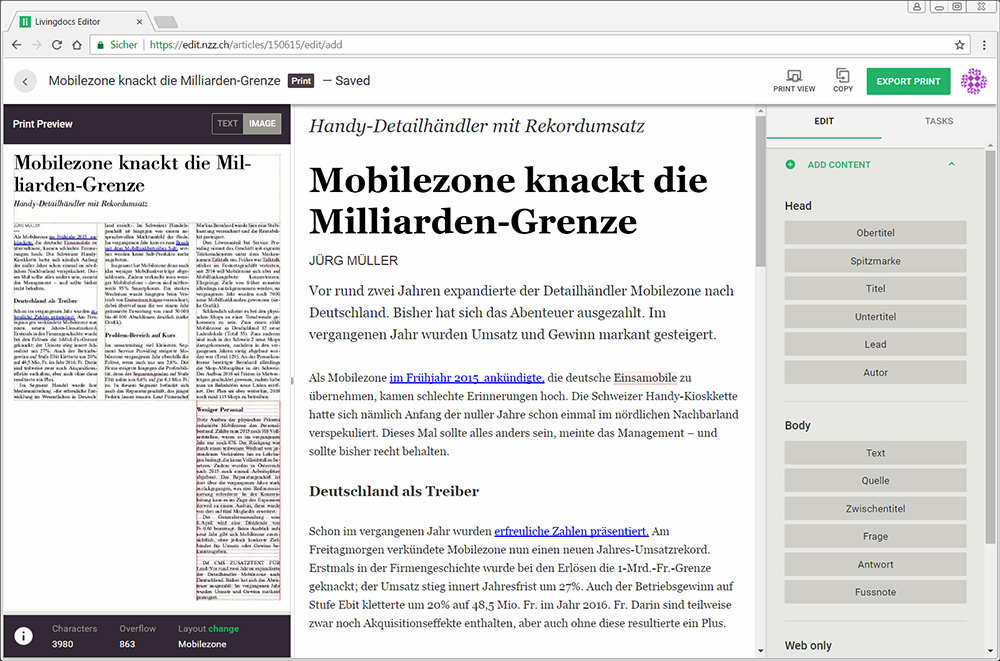Click the 'Deutschland als Treiber' subheading

point(394,491)
